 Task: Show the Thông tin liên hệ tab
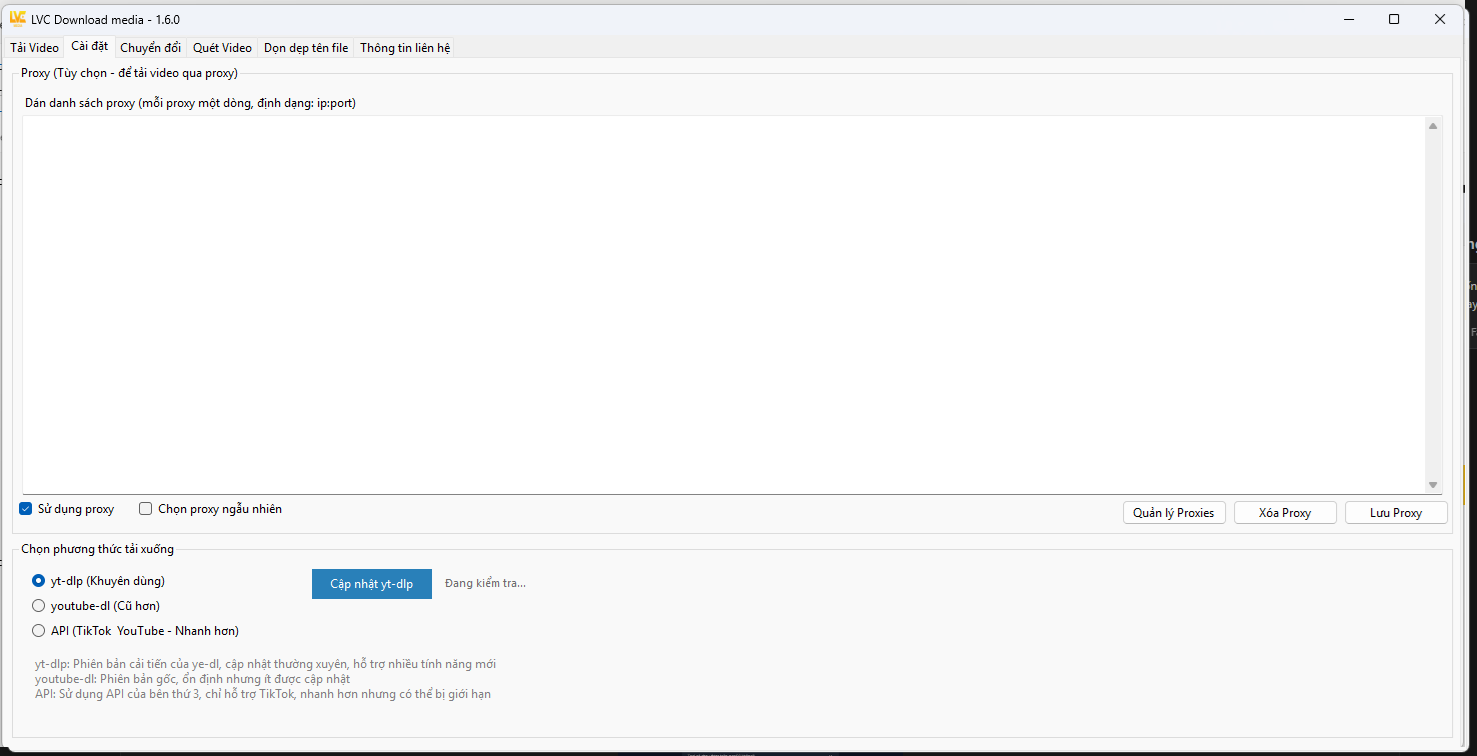coord(404,48)
